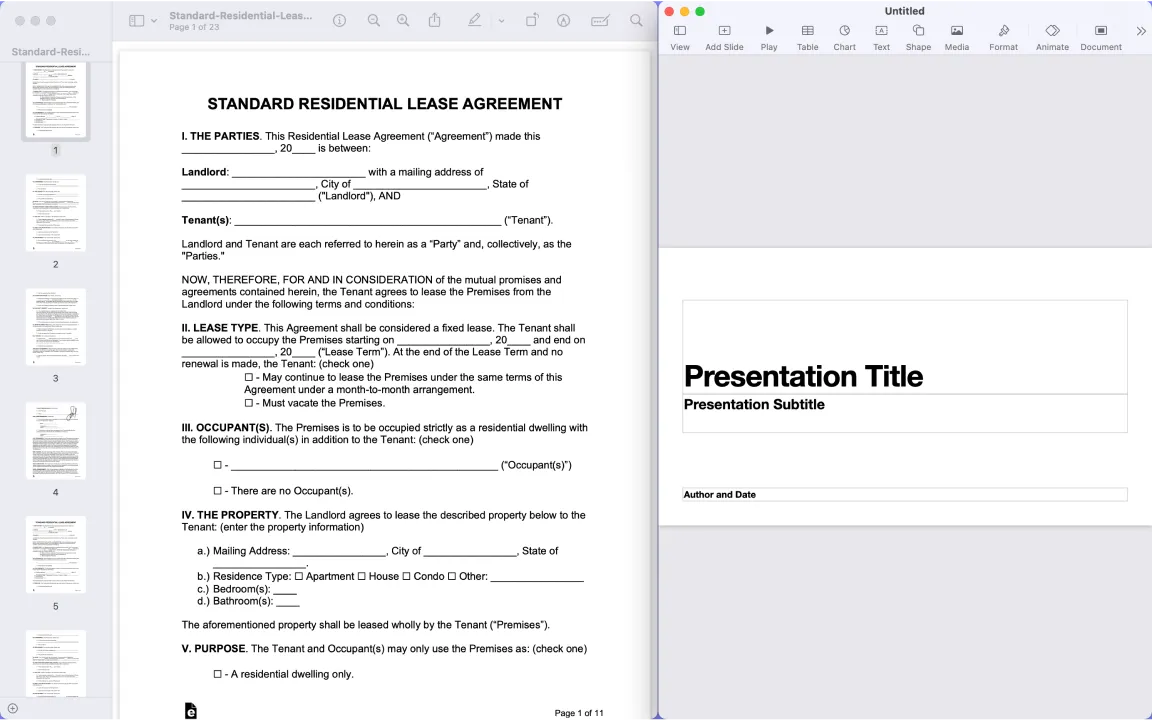Open the Document inspector in Keynote

pyautogui.click(x=1101, y=37)
